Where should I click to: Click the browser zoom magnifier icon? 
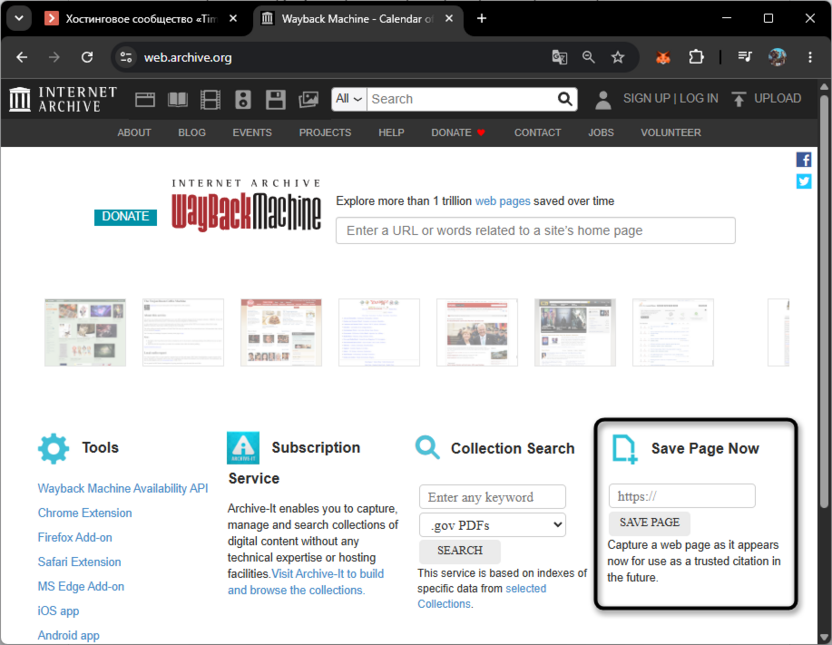tap(588, 57)
